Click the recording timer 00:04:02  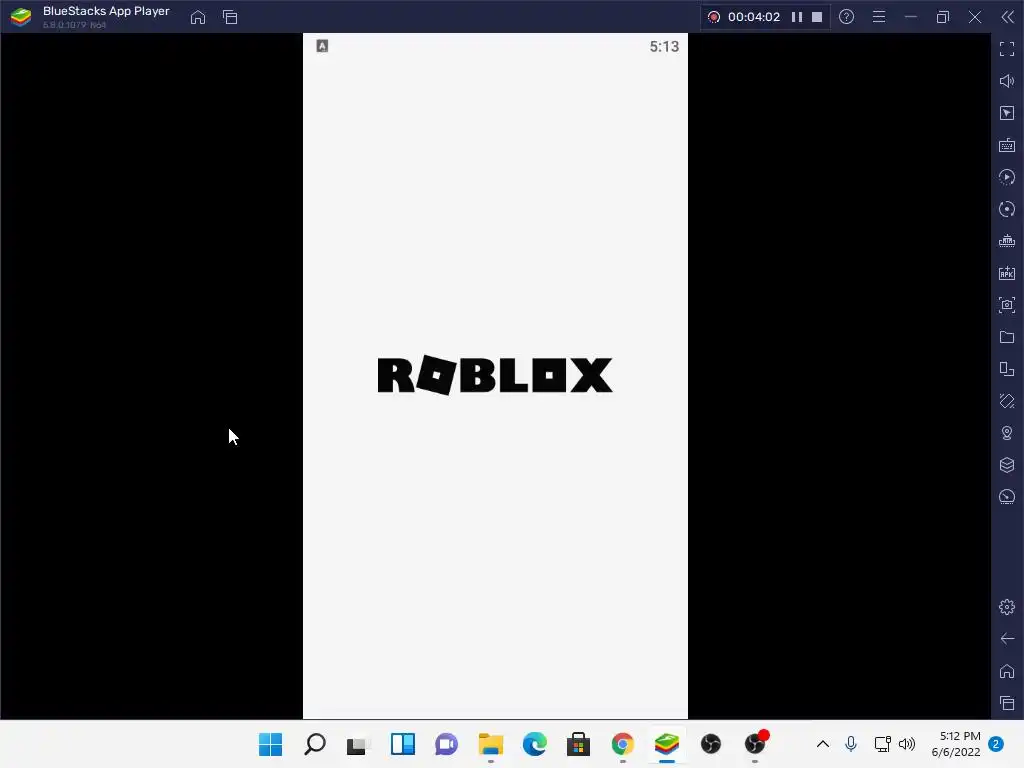(754, 17)
